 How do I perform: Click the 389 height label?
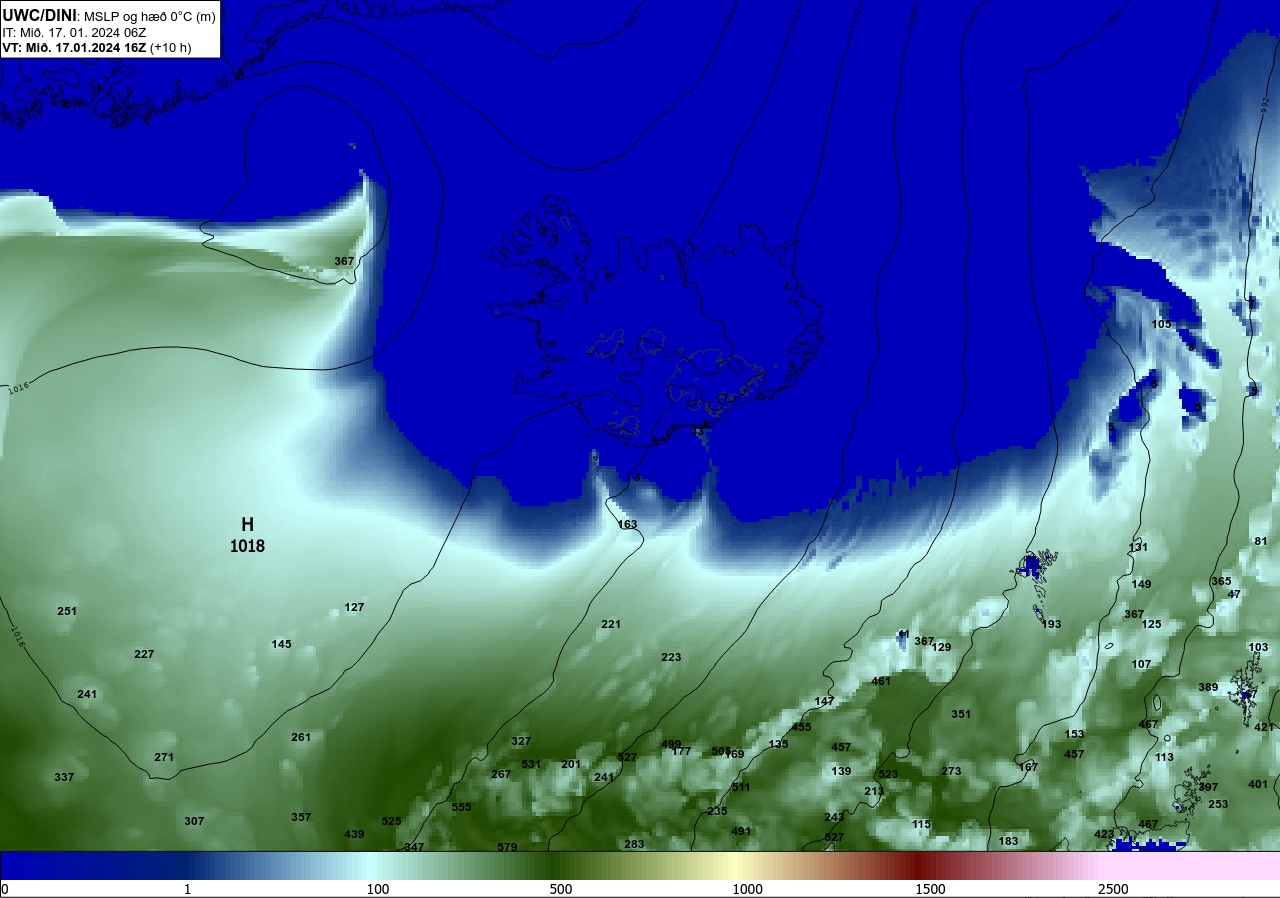1208,687
